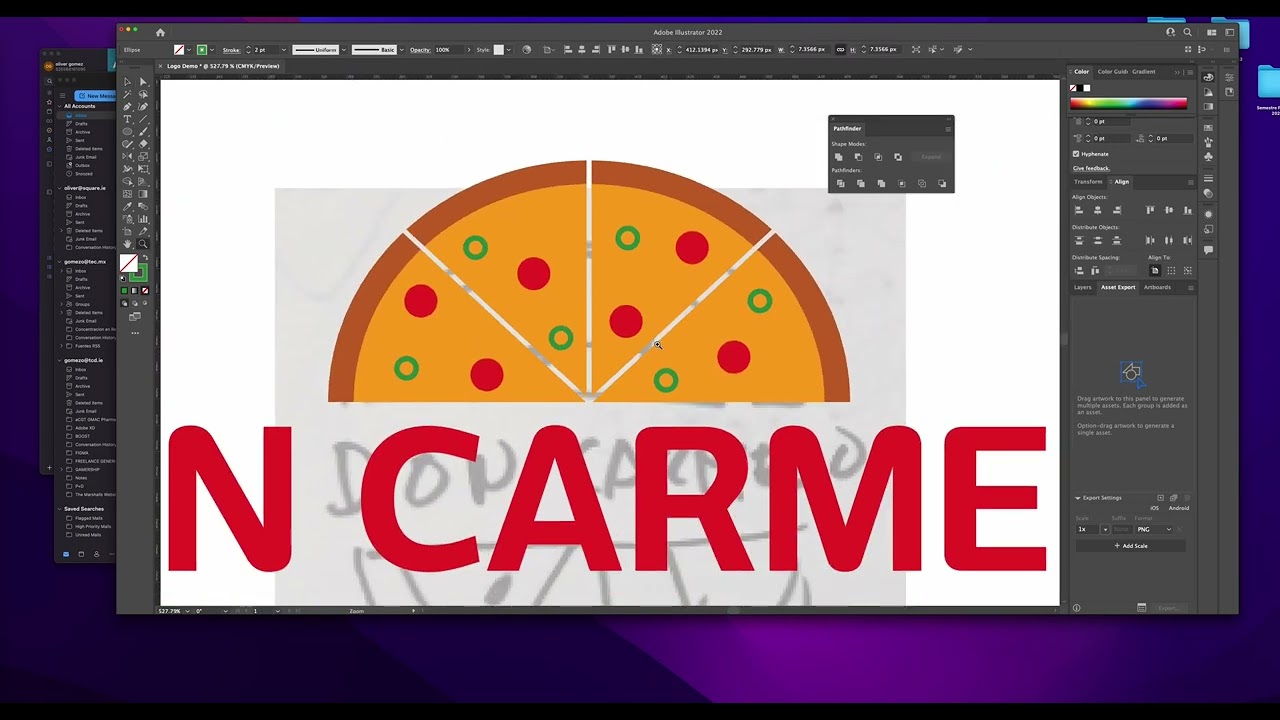Select the Ellipse tool
Viewport: 1280px width, 720px height.
[127, 131]
